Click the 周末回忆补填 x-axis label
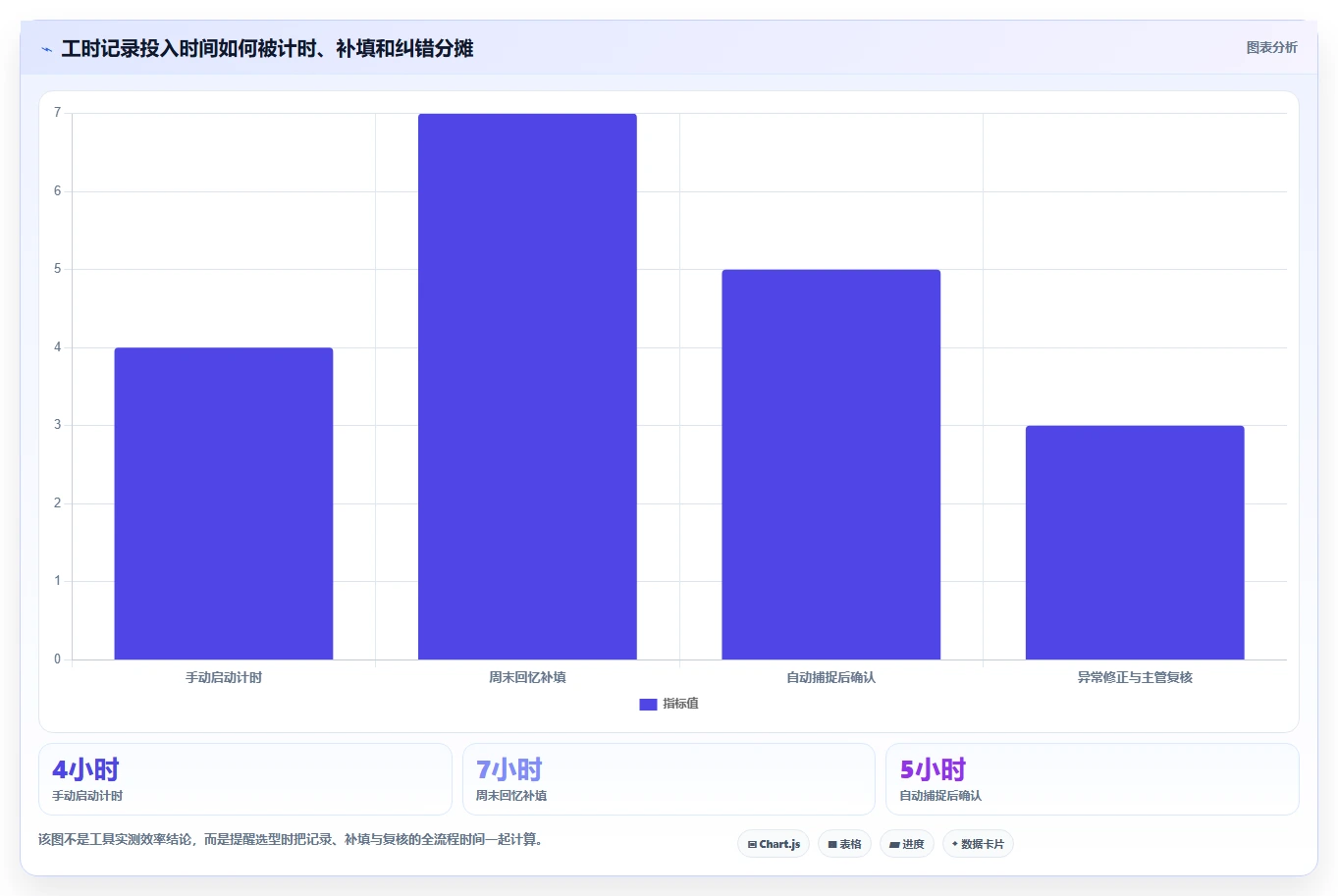1338x896 pixels. point(527,677)
